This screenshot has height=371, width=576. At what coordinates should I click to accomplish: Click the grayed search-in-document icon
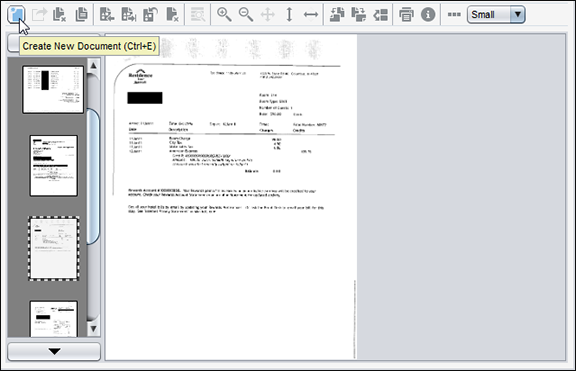pos(198,15)
